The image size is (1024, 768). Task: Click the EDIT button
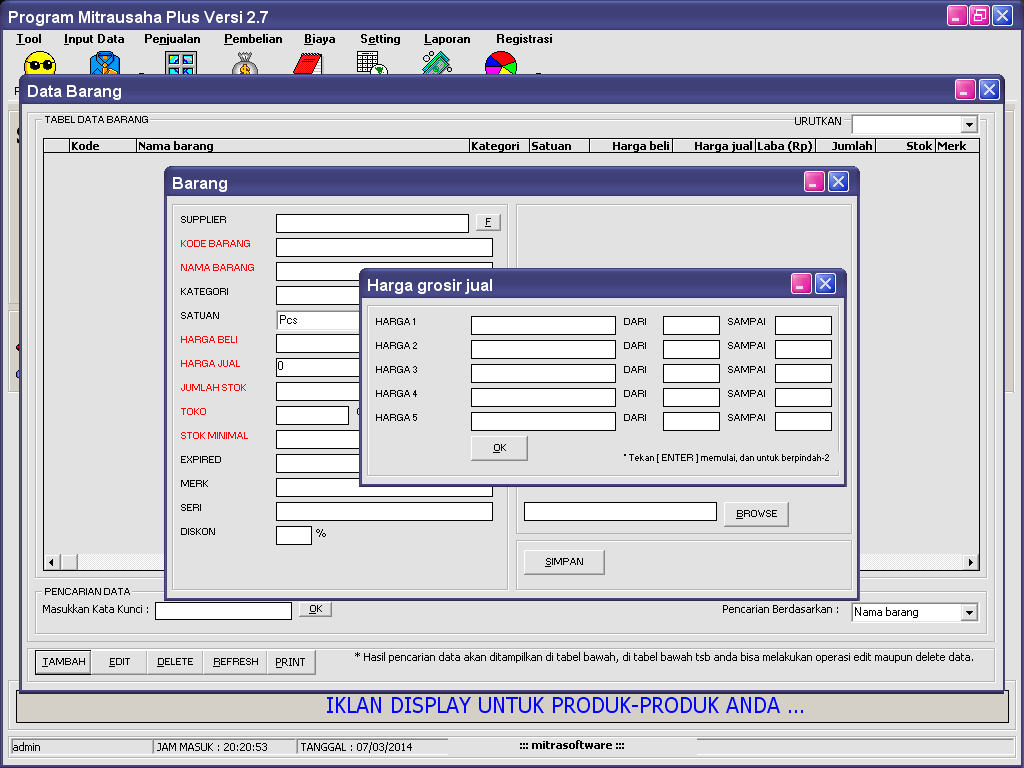pyautogui.click(x=120, y=662)
